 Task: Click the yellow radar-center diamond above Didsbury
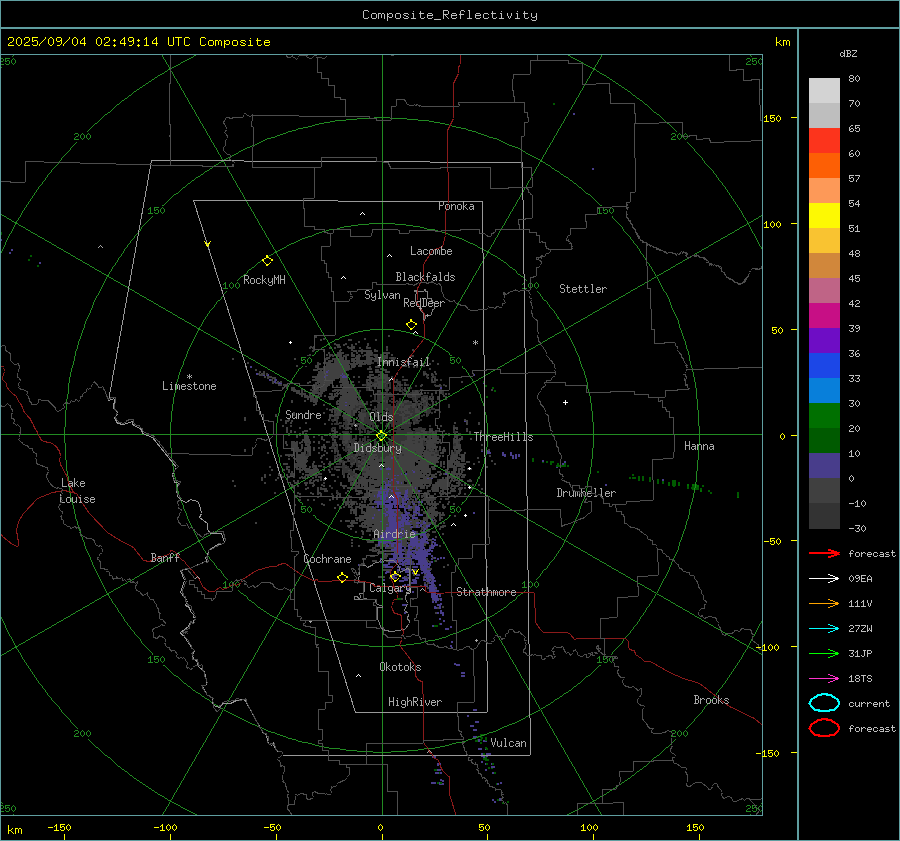(x=381, y=436)
